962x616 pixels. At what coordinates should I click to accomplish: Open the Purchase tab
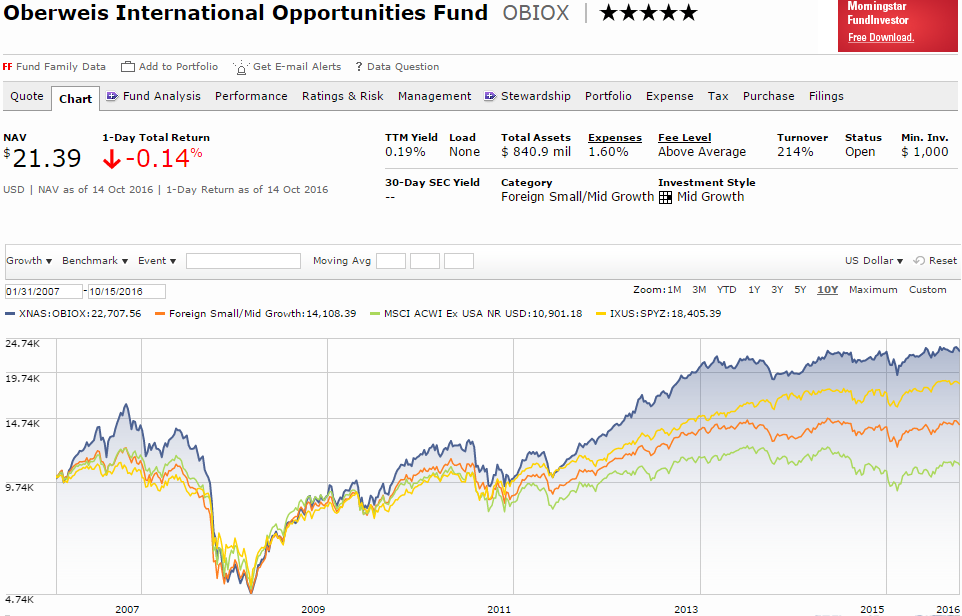pyautogui.click(x=768, y=96)
